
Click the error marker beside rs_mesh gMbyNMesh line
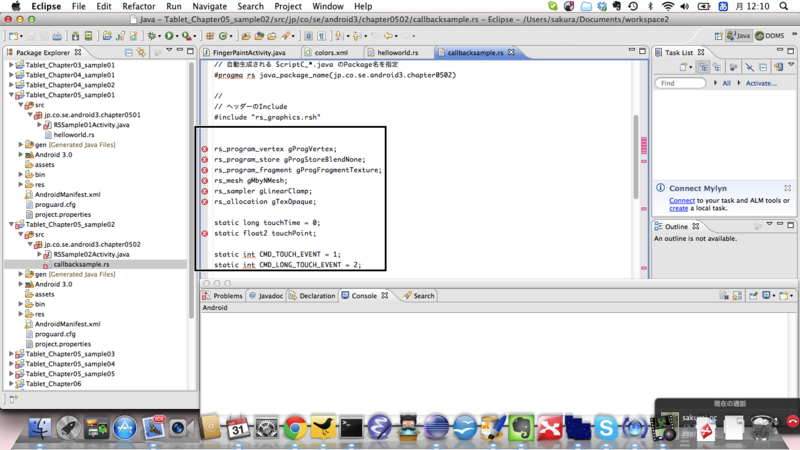pyautogui.click(x=205, y=181)
